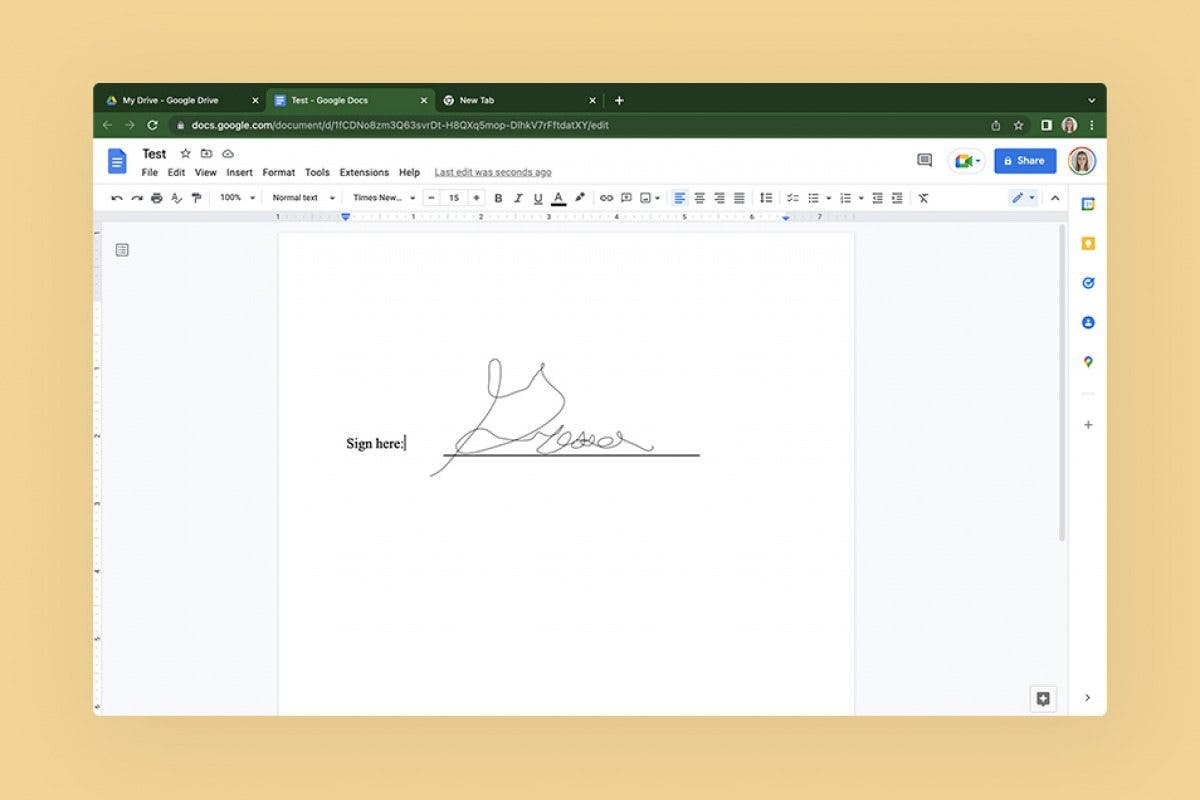
Task: Show the document outline icon
Action: point(122,250)
